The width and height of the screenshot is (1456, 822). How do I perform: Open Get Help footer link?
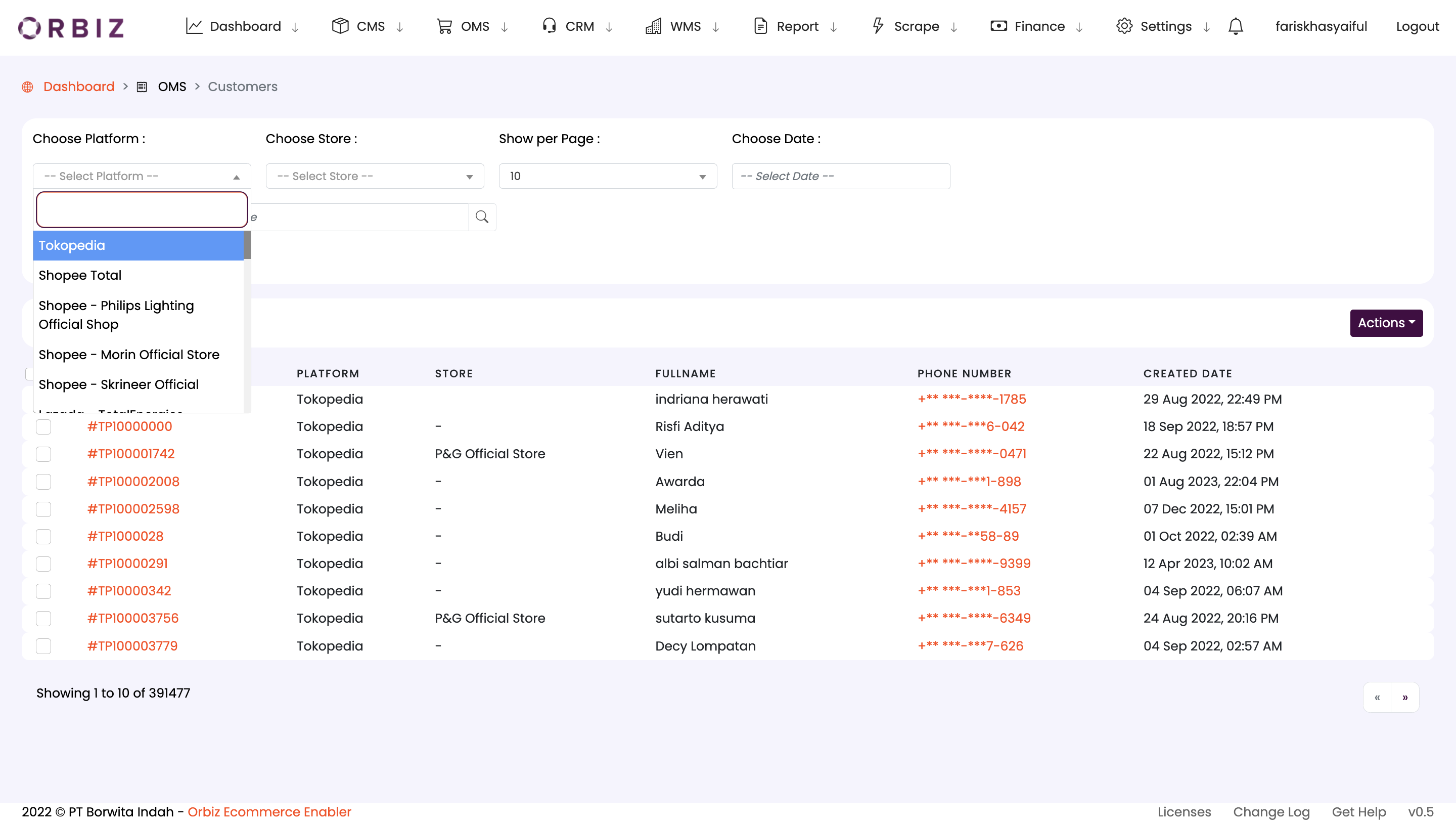tap(1359, 812)
